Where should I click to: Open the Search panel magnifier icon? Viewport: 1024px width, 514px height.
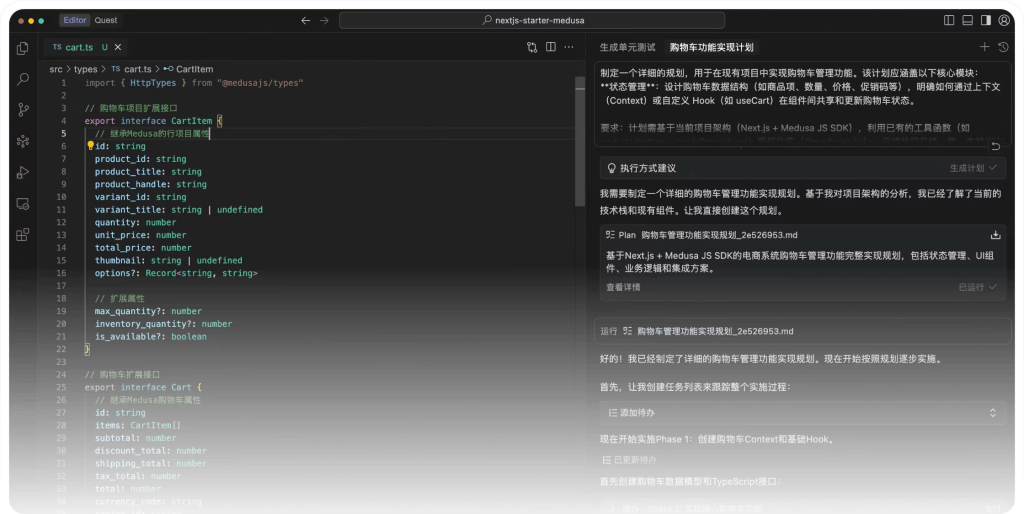tap(22, 79)
